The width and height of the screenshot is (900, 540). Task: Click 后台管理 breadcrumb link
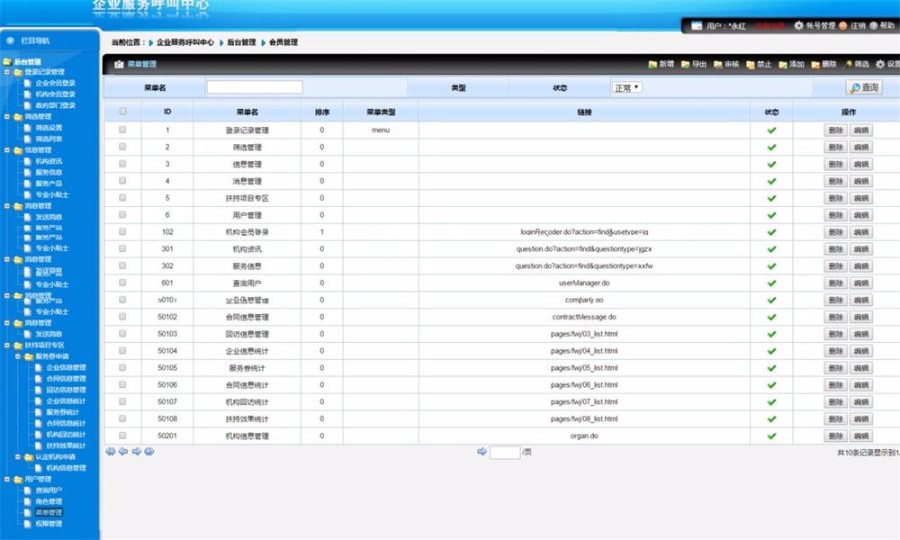click(x=241, y=42)
